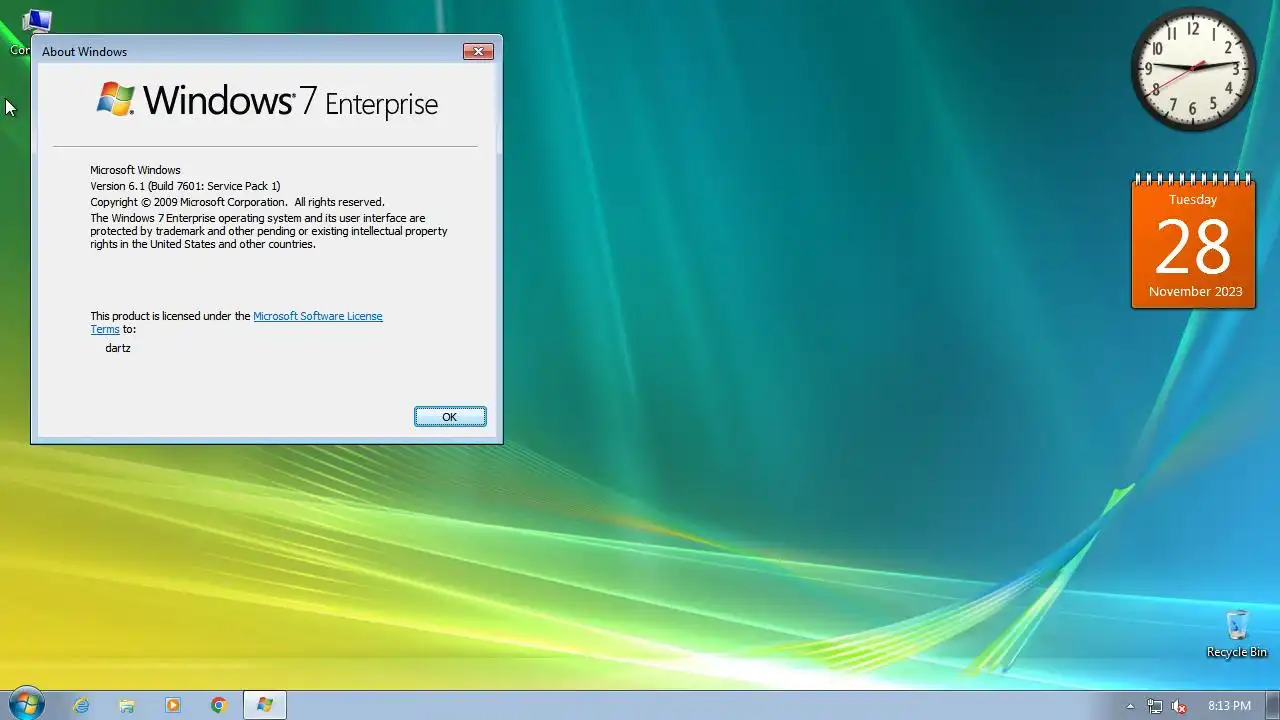Click the licensed user name dartz
The width and height of the screenshot is (1280, 720).
118,348
